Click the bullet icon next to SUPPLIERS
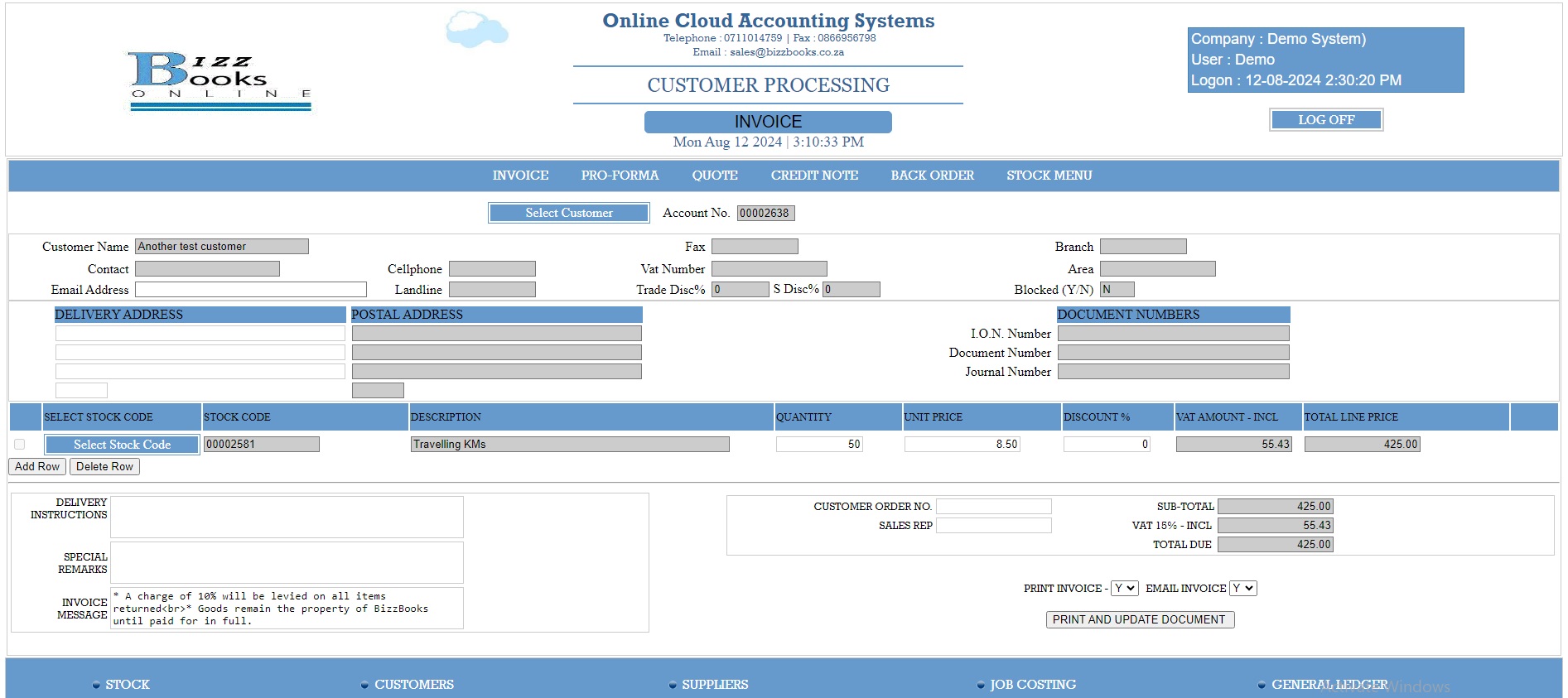 [673, 685]
